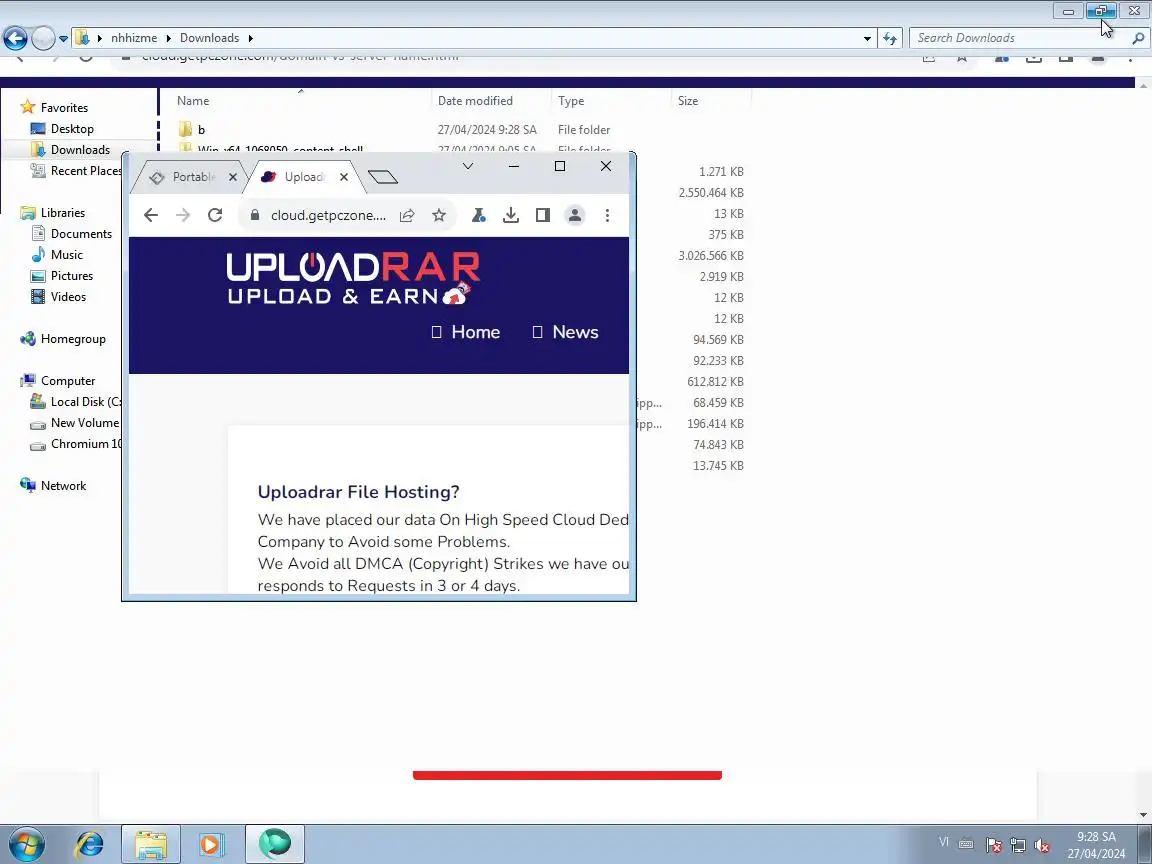This screenshot has height=864, width=1152.
Task: Switch to Chromium taskbar button
Action: [x=275, y=844]
